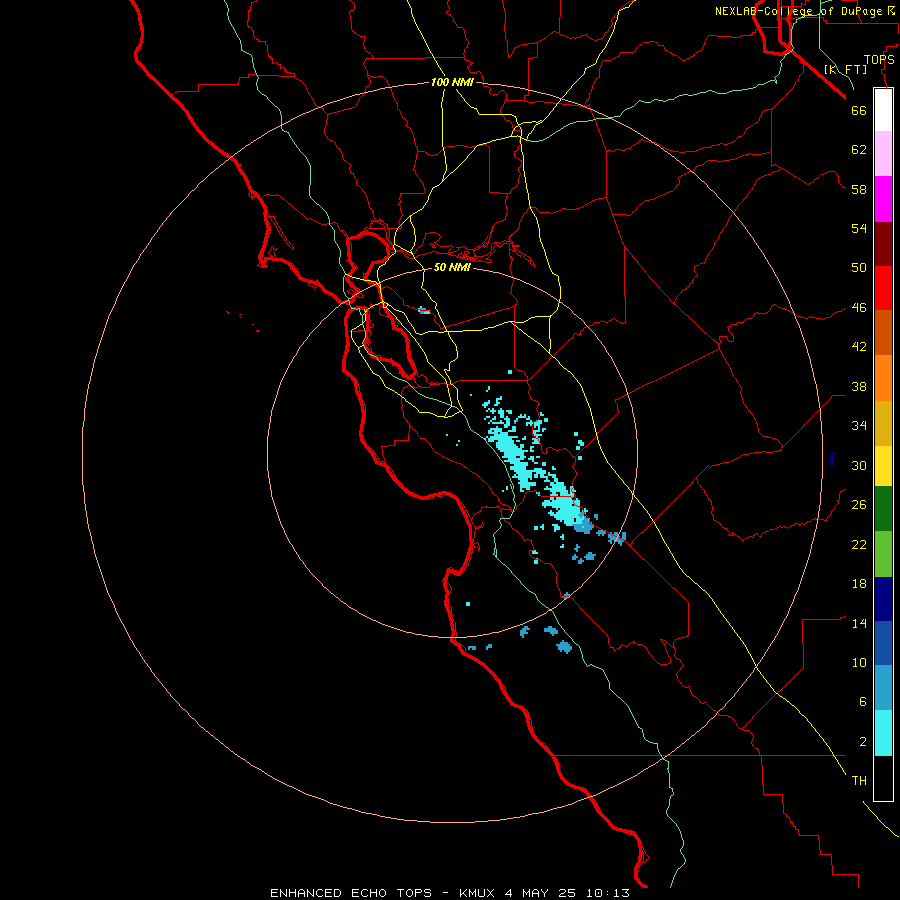Click the white swatch on the tops scale
This screenshot has width=900, height=900.
click(x=883, y=110)
